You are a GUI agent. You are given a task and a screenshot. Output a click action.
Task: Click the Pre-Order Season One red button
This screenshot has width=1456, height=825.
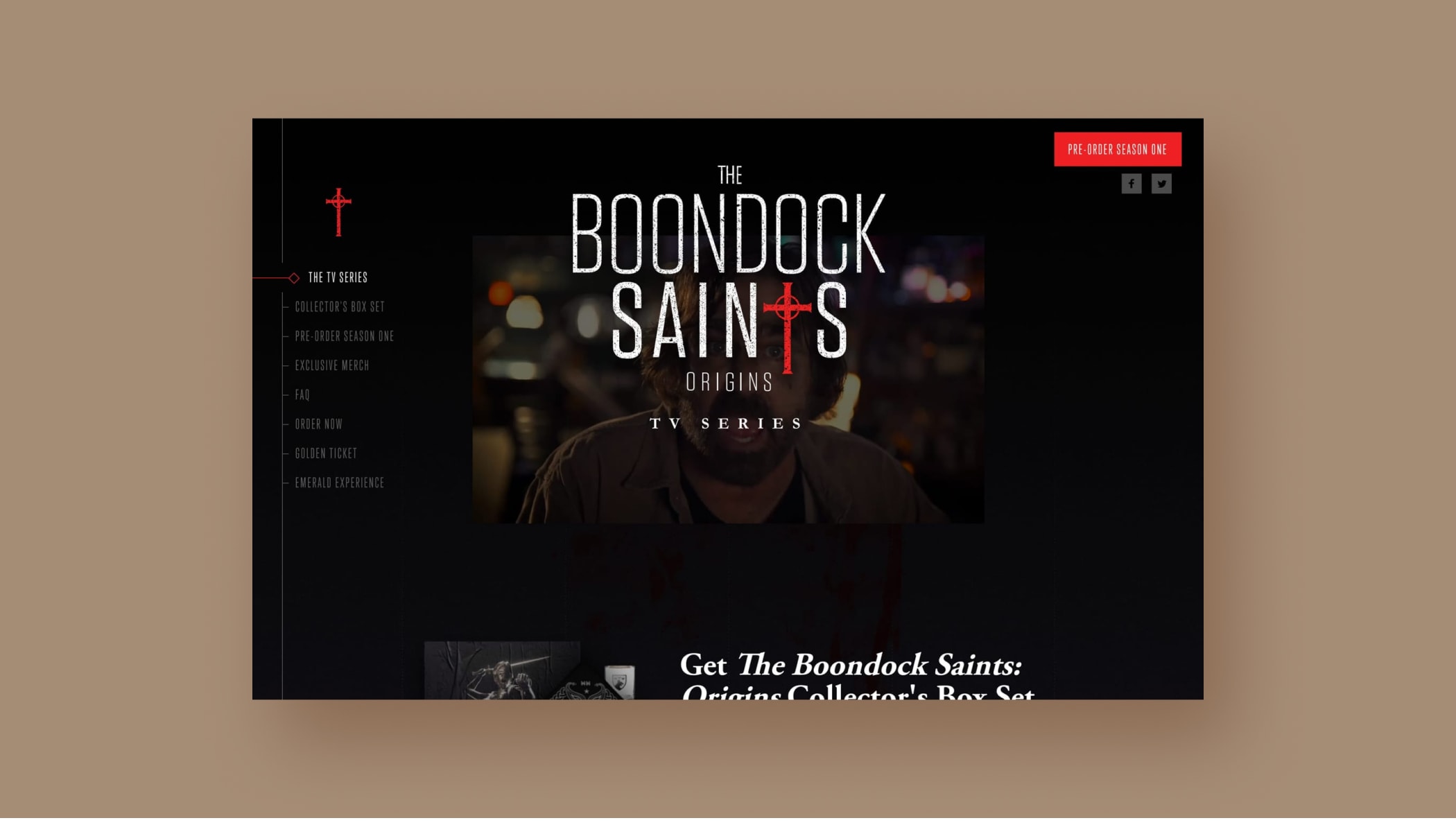pos(1118,149)
